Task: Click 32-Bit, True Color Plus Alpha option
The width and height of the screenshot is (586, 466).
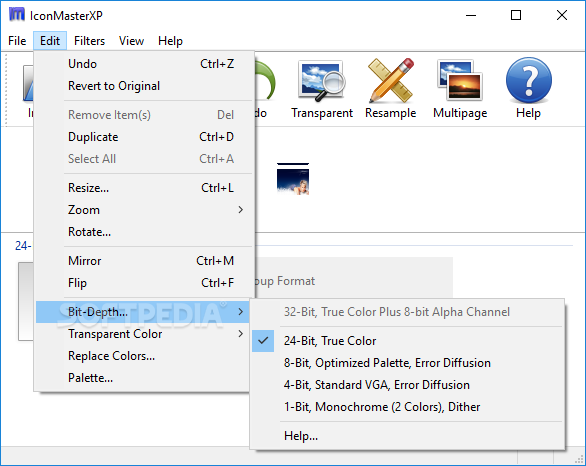Action: (407, 312)
